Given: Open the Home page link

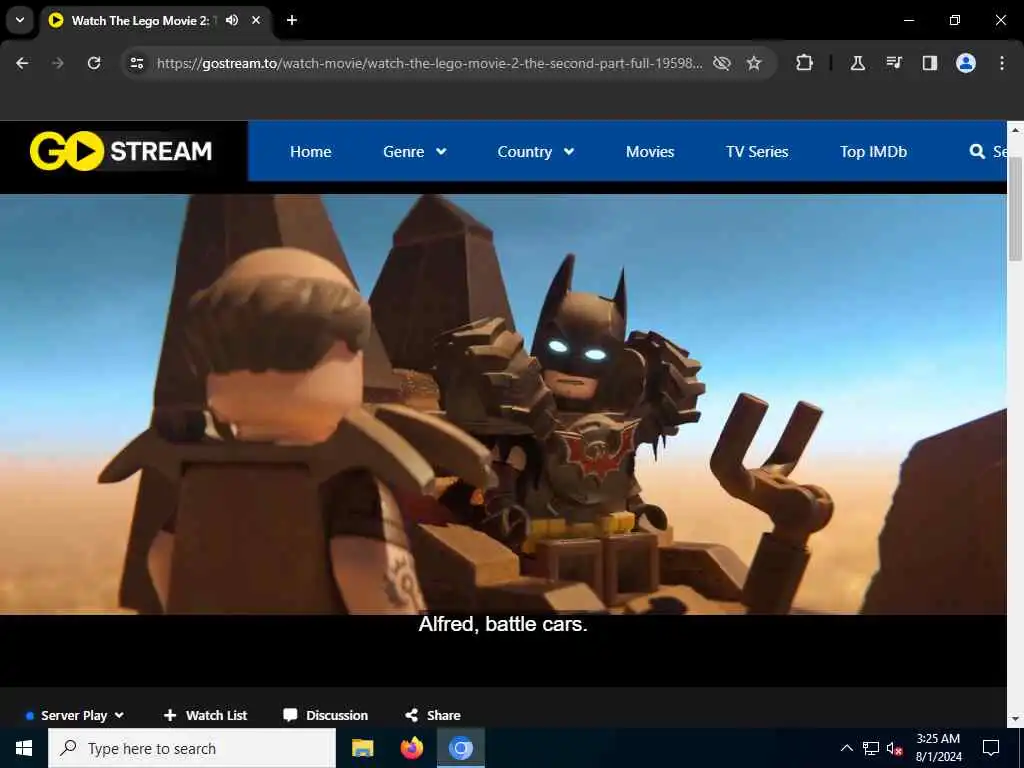Looking at the screenshot, I should (310, 152).
